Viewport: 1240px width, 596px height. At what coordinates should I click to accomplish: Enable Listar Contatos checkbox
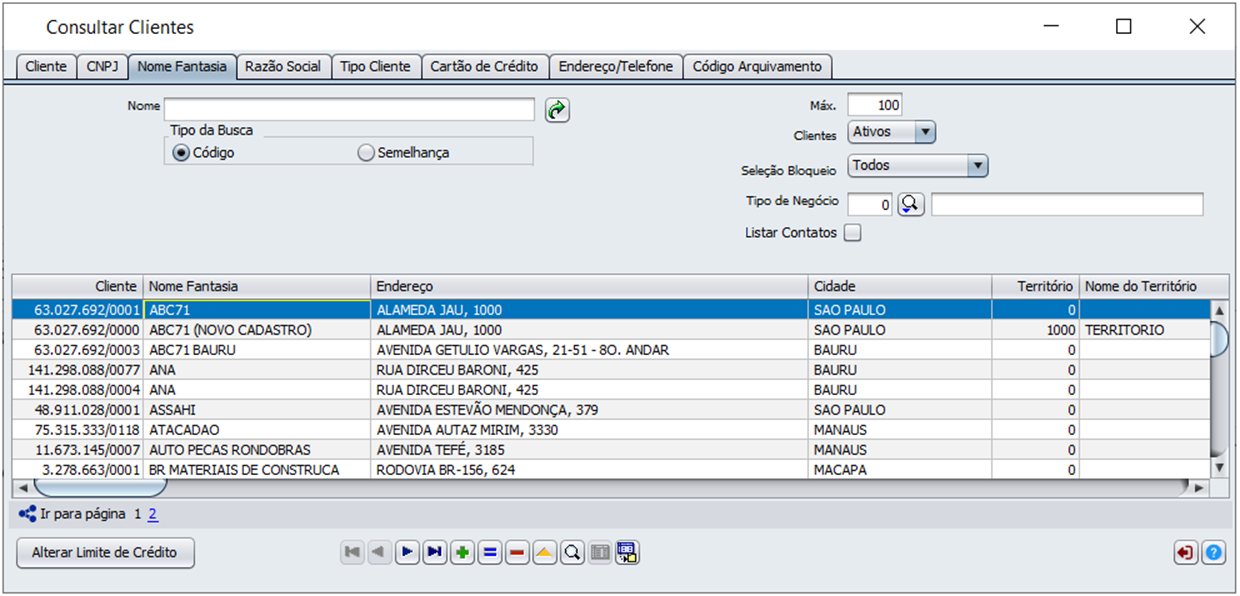[x=852, y=233]
